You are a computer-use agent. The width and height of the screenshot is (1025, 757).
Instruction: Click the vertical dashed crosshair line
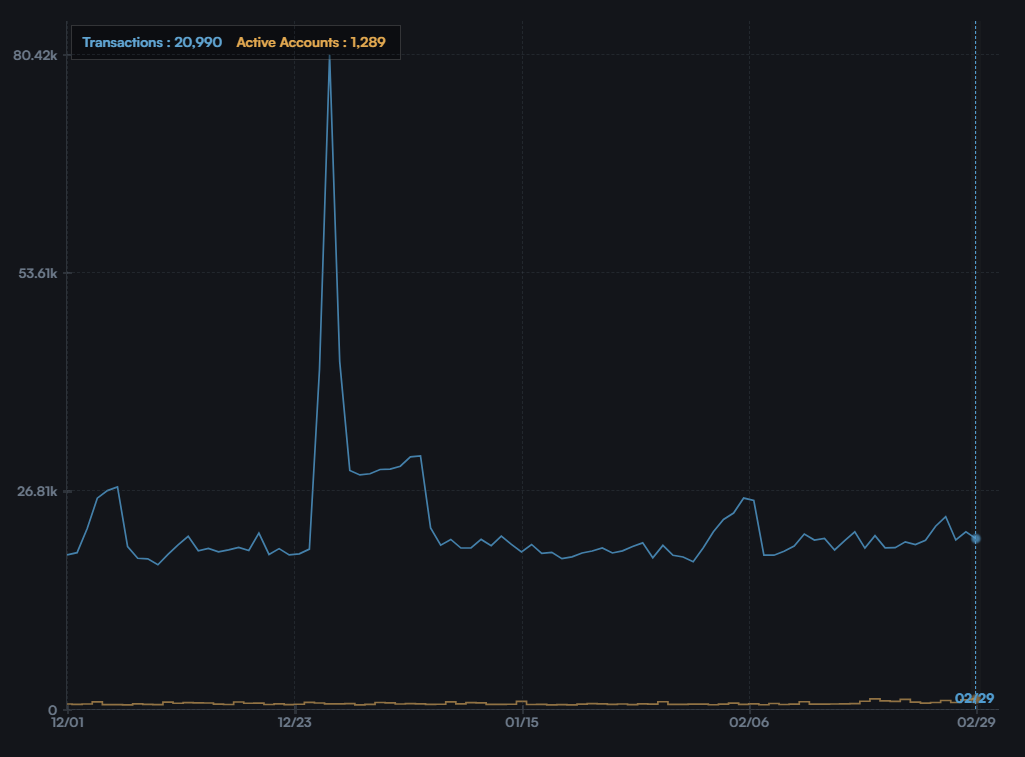[976, 300]
